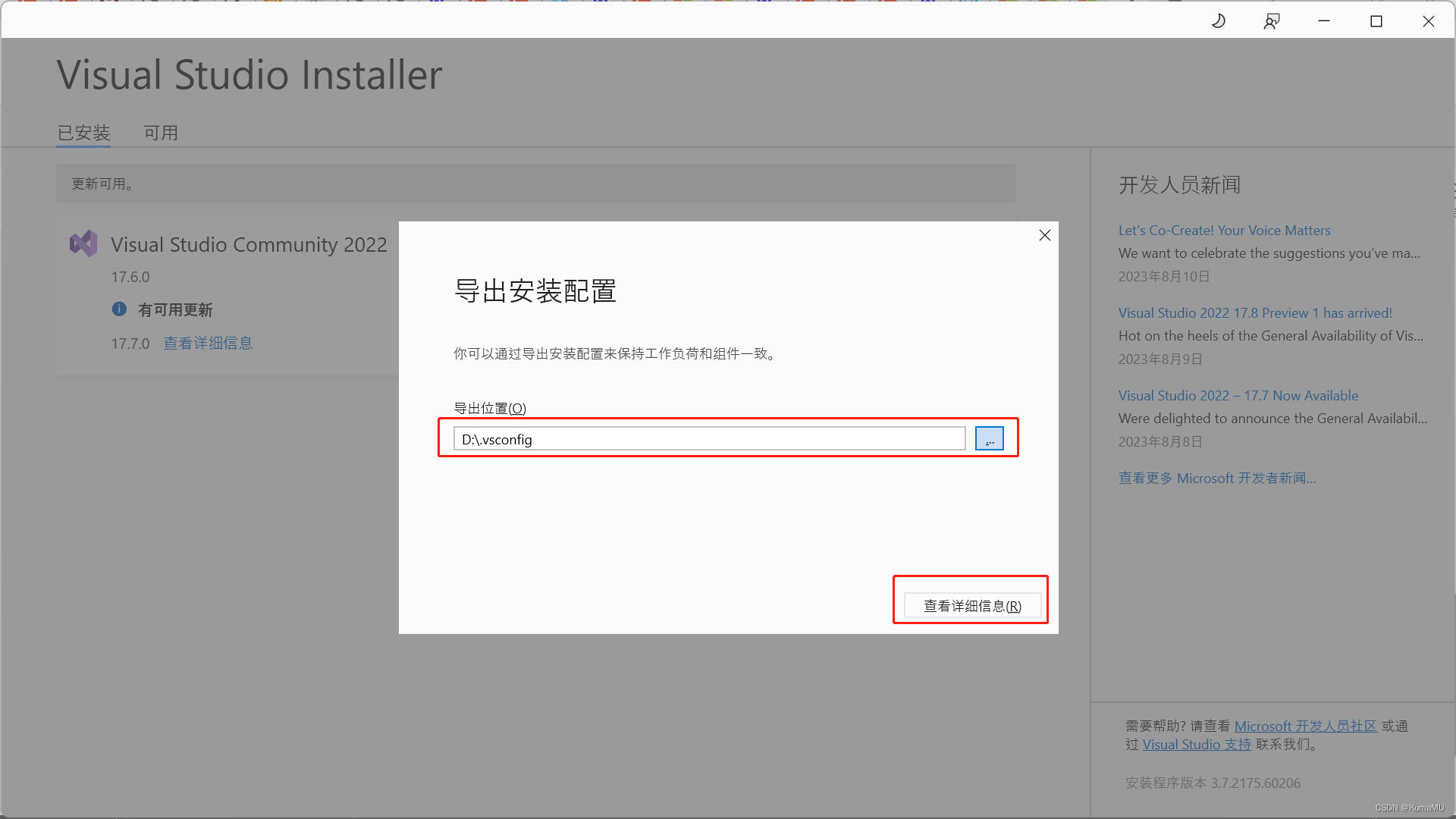Click the browse "..." button for export path

pyautogui.click(x=989, y=438)
